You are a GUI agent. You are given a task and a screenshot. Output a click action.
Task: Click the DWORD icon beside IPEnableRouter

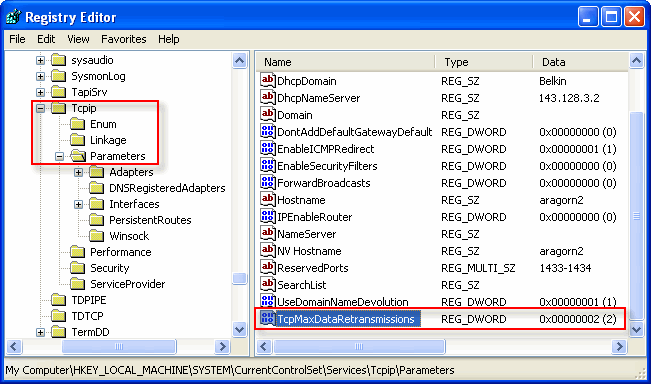coord(268,216)
